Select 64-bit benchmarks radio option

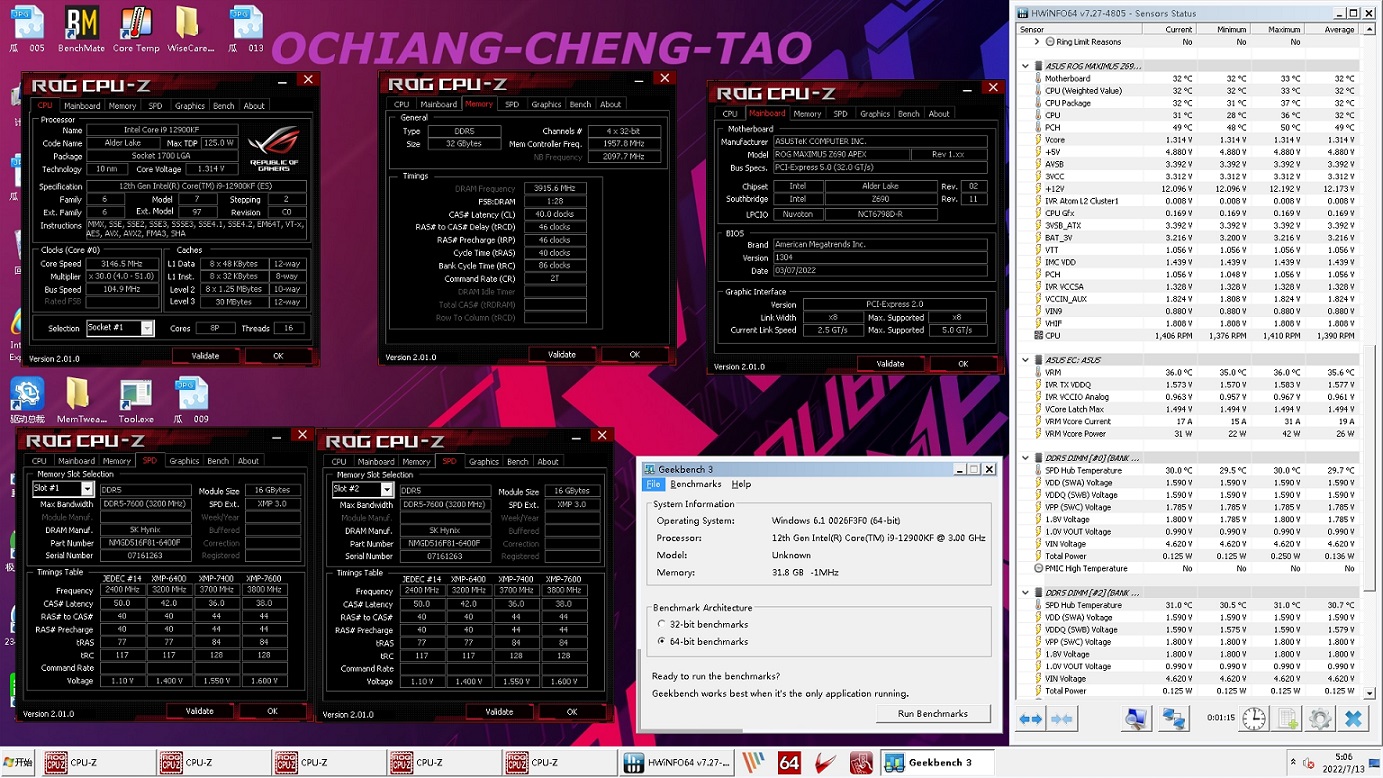click(x=661, y=642)
